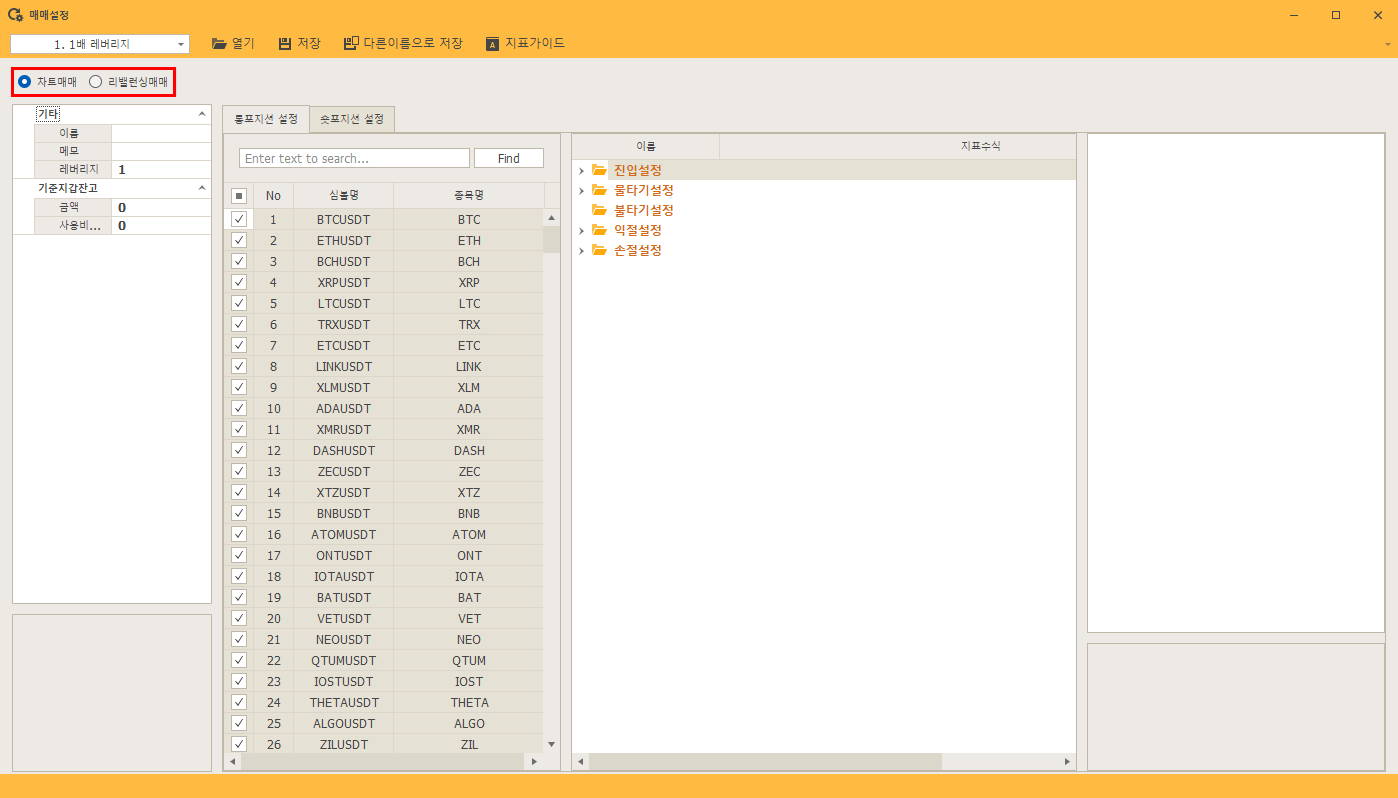Viewport: 1398px width, 798px height.
Task: Click the XMR name cell
Action: pyautogui.click(x=469, y=429)
